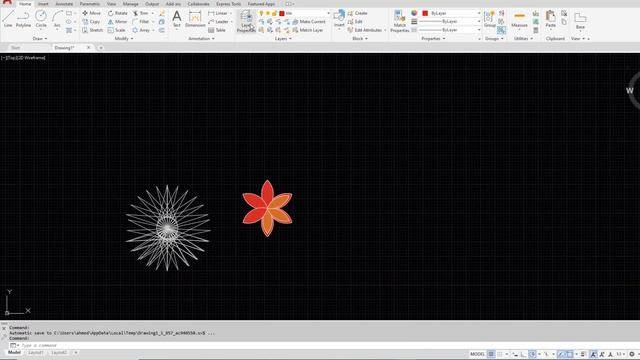Open the Annotate ribbon tab
640x360 pixels.
64,4
